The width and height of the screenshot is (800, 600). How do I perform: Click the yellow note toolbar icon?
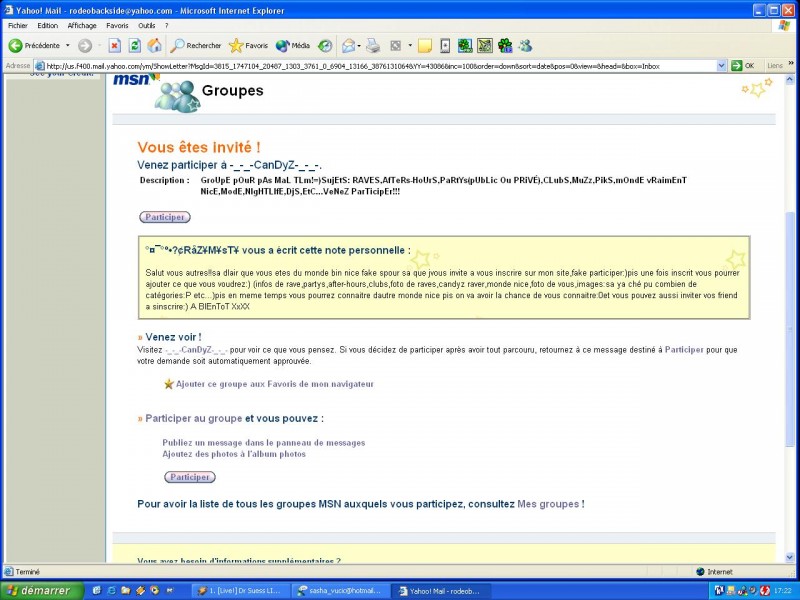424,46
